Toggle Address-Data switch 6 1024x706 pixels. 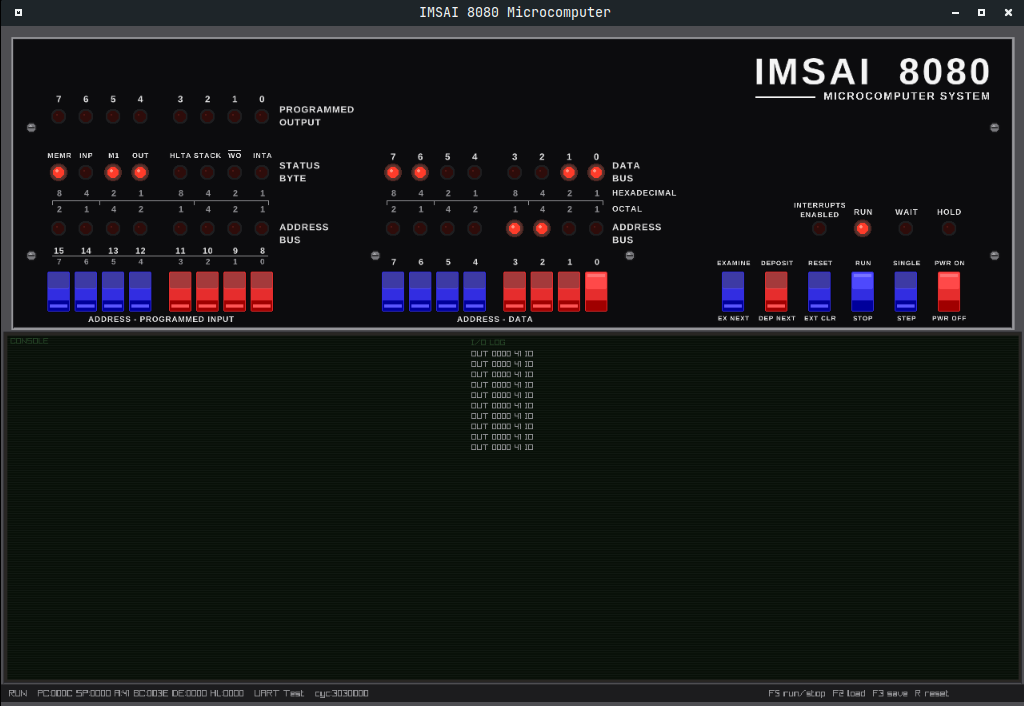tap(420, 292)
